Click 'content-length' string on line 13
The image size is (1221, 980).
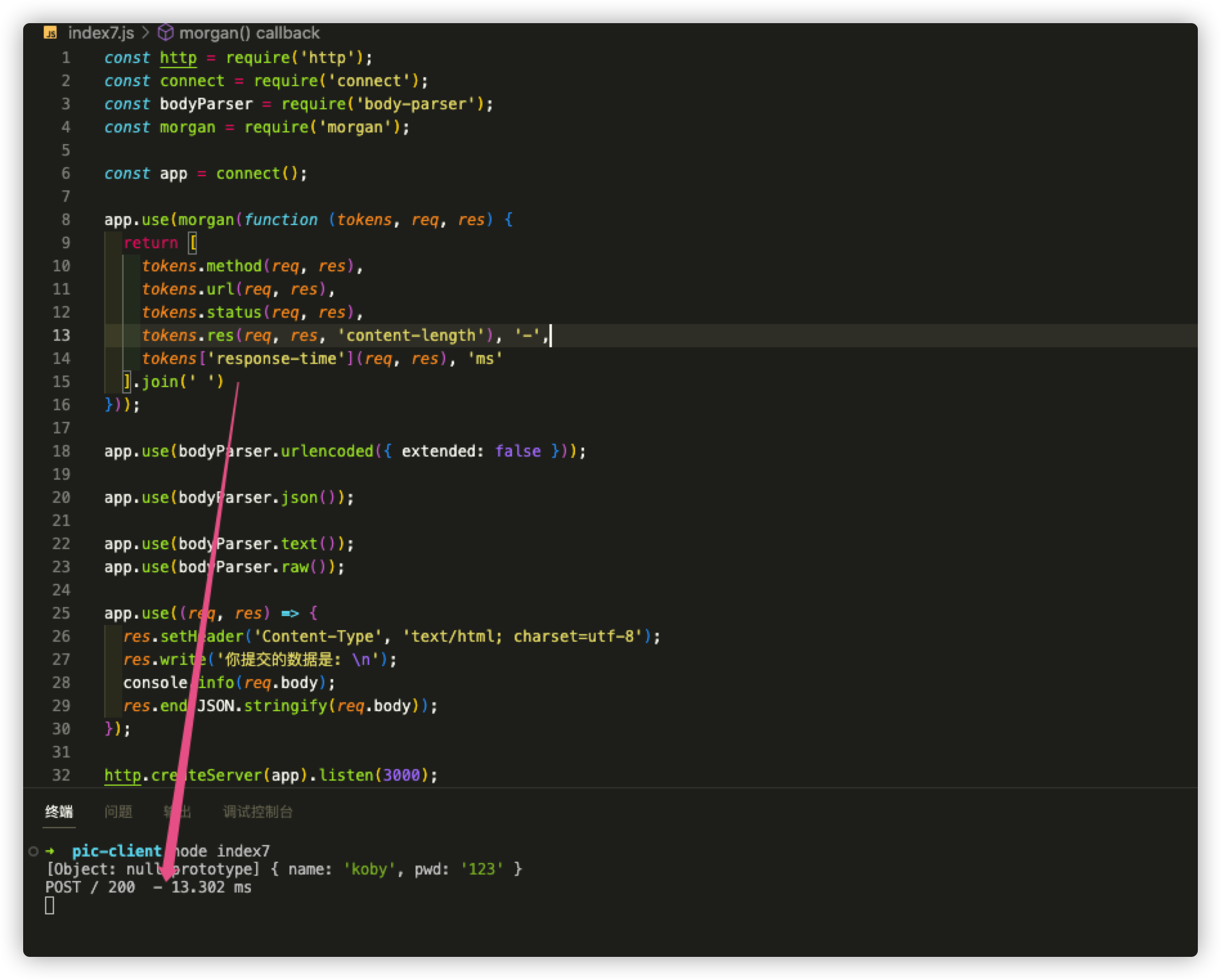pos(411,336)
